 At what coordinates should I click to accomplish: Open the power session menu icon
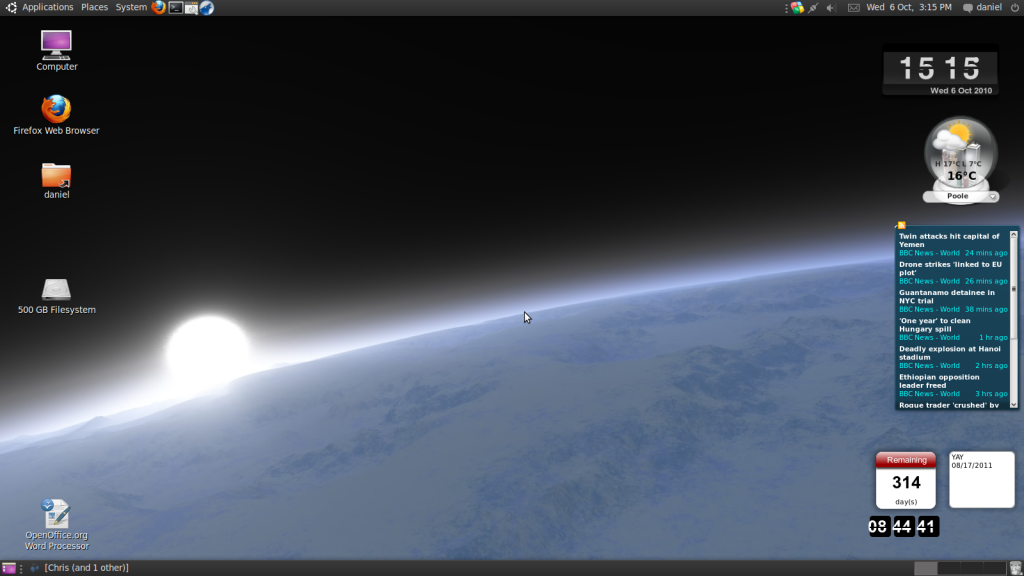[x=1014, y=8]
